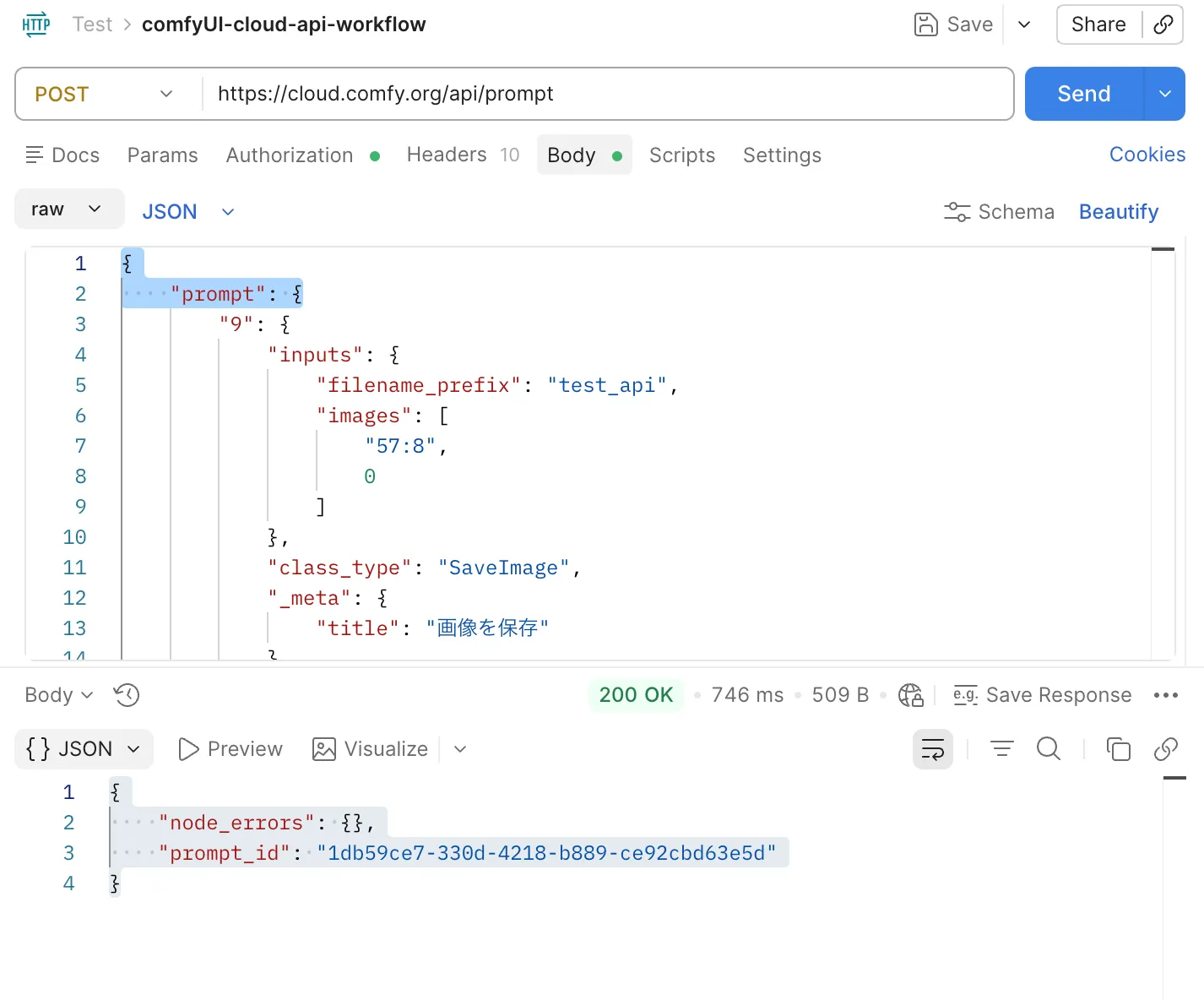Image resolution: width=1204 pixels, height=1000 pixels.
Task: Select the request Body tab
Action: [584, 155]
